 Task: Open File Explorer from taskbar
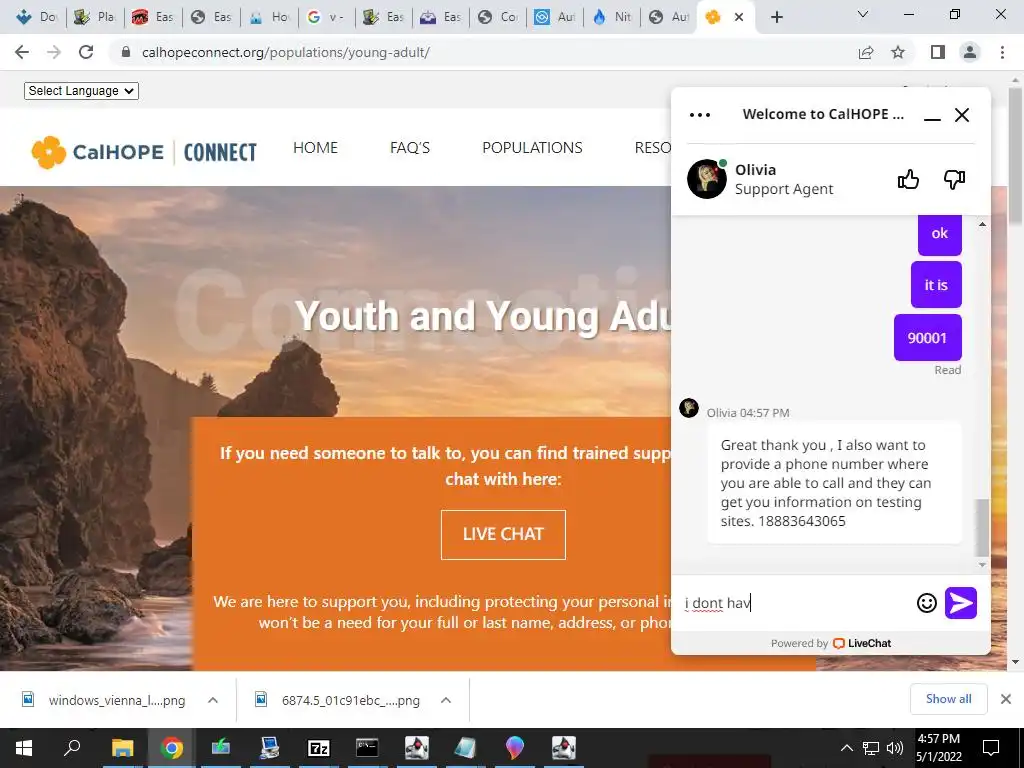point(122,748)
